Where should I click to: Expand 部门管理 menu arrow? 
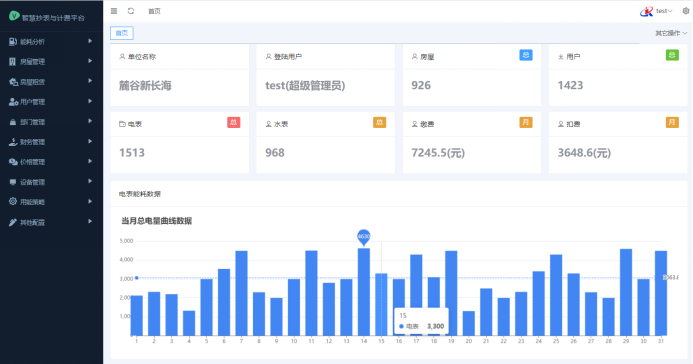point(90,121)
